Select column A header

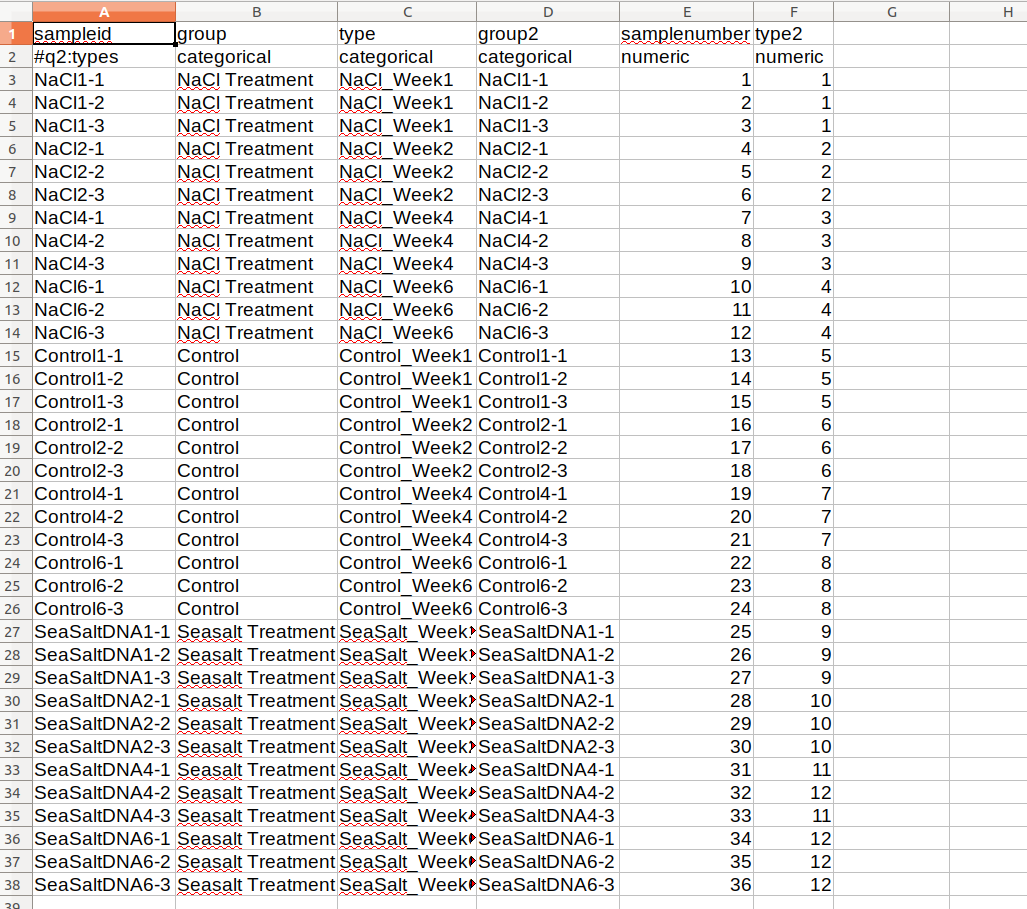[104, 11]
